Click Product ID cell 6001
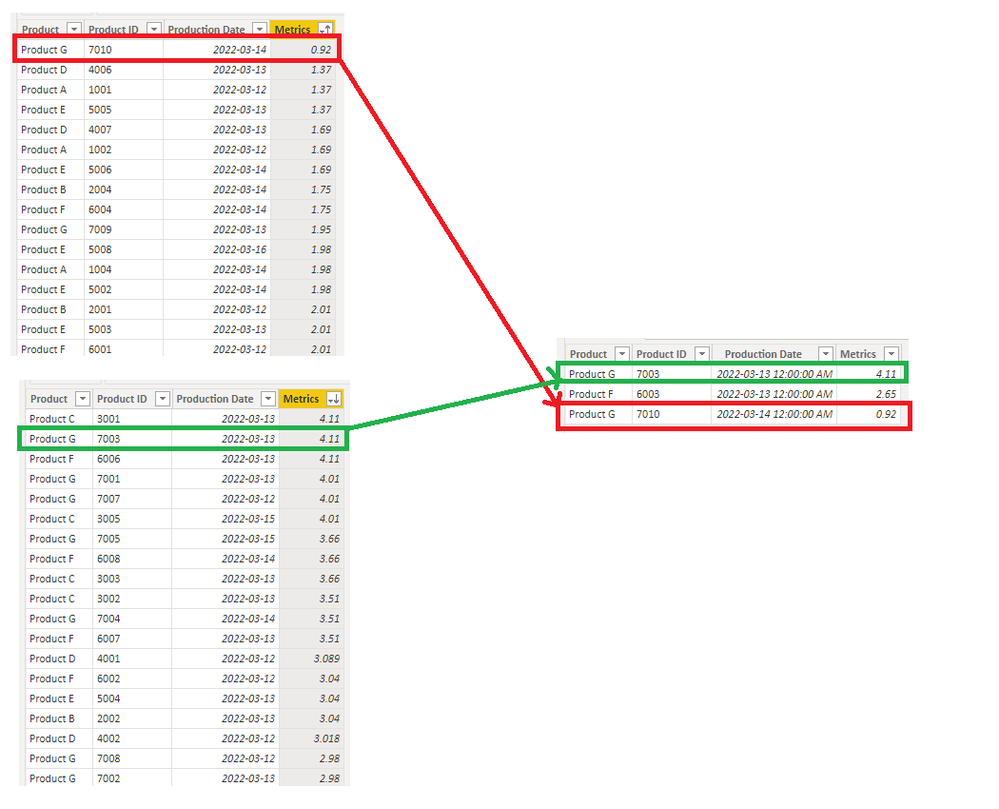The image size is (999, 809). (x=100, y=349)
